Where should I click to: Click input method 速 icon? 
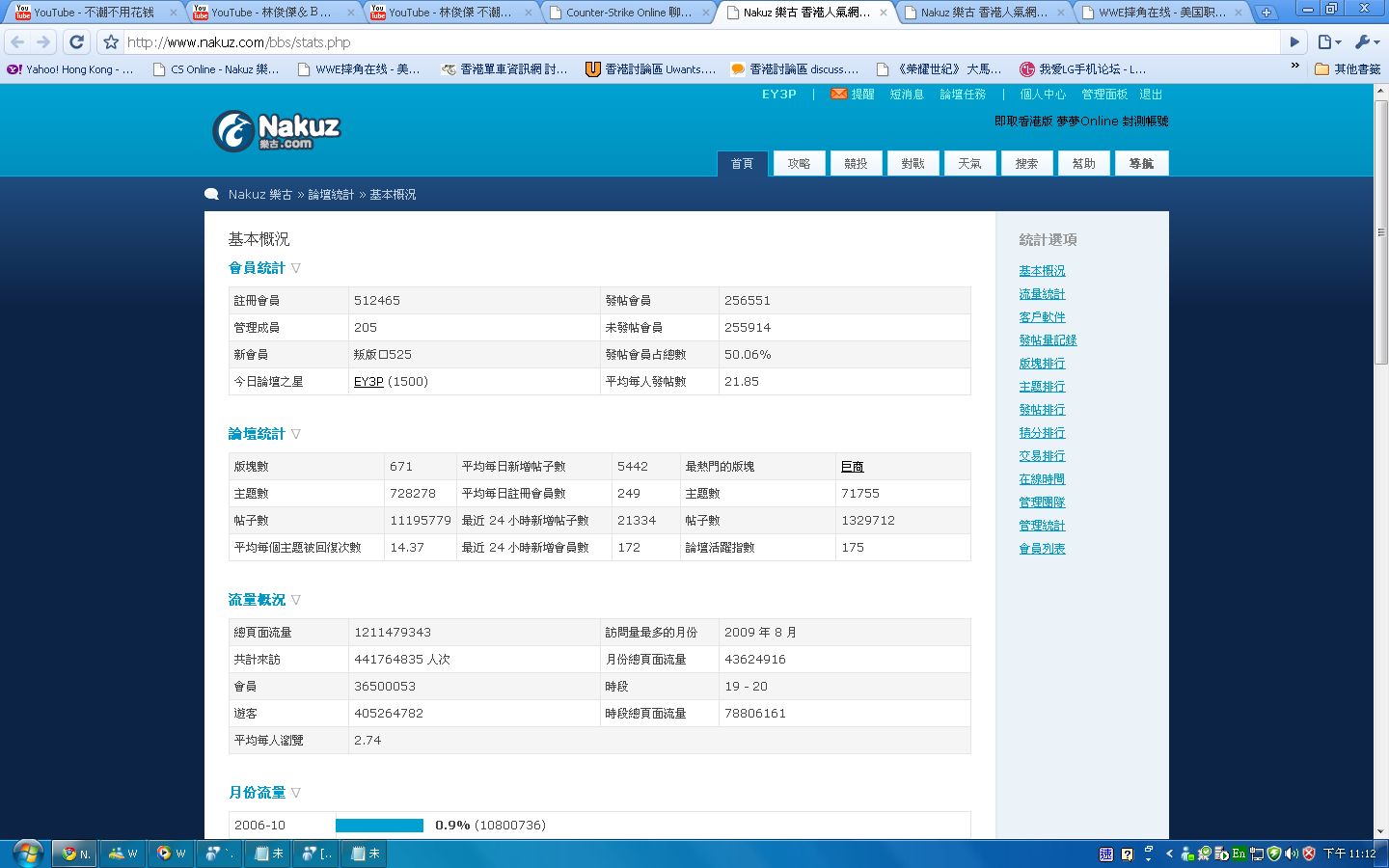click(x=1105, y=854)
